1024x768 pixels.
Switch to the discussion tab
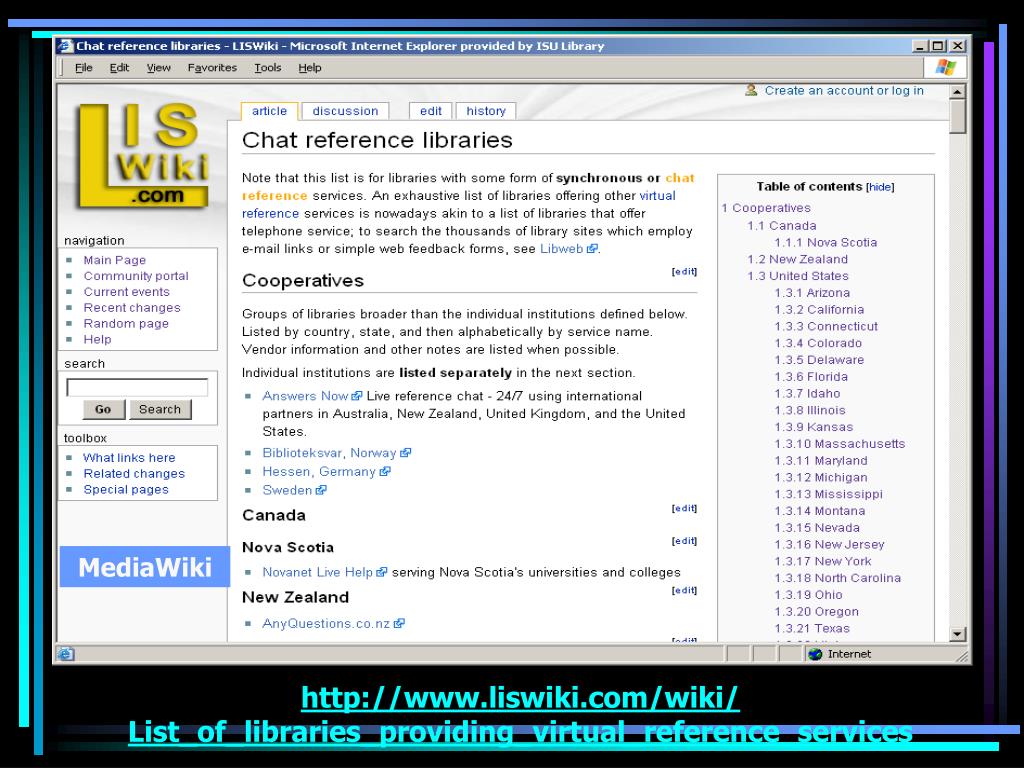[345, 111]
